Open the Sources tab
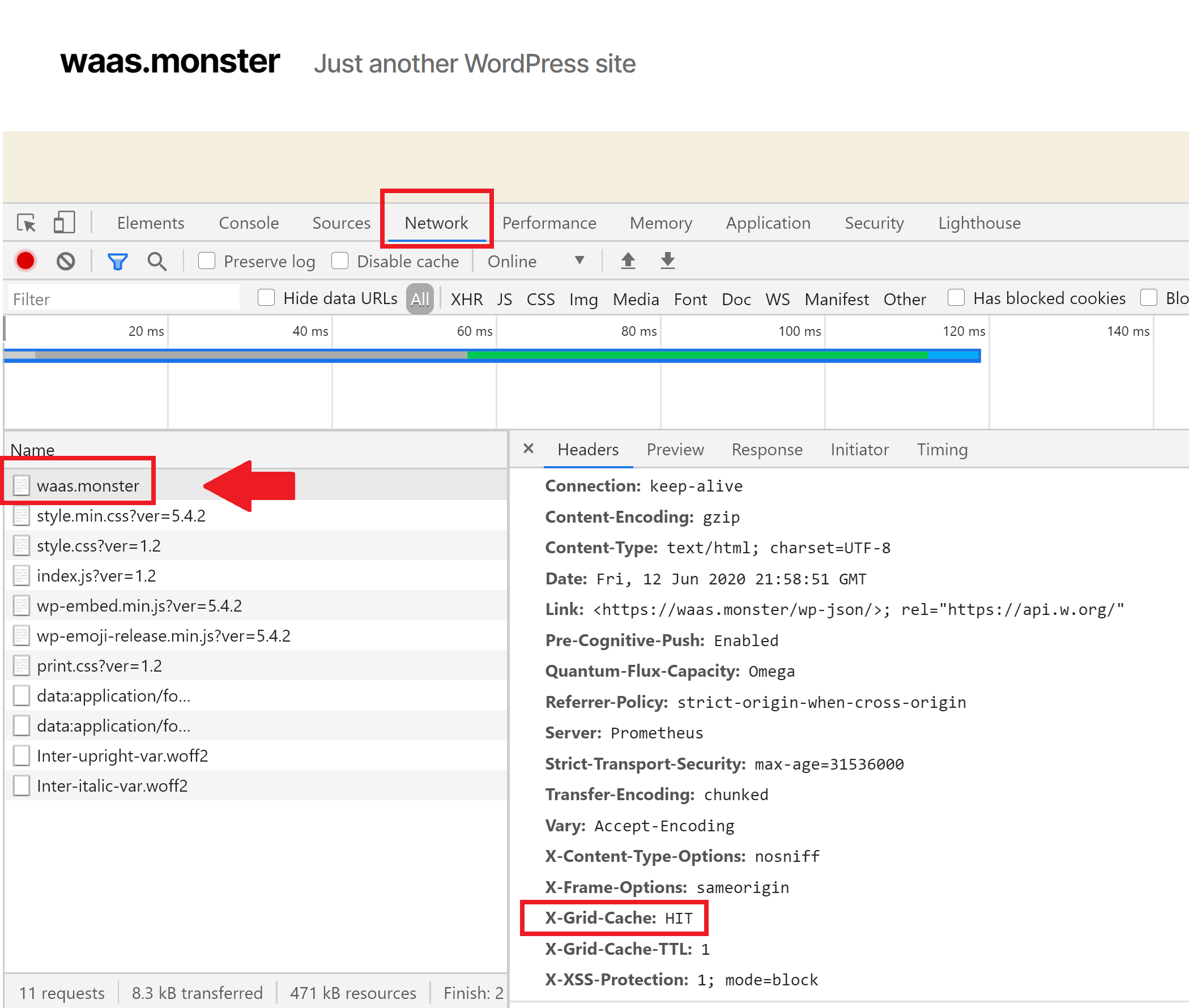Viewport: 1189px width, 1008px height. click(x=341, y=223)
